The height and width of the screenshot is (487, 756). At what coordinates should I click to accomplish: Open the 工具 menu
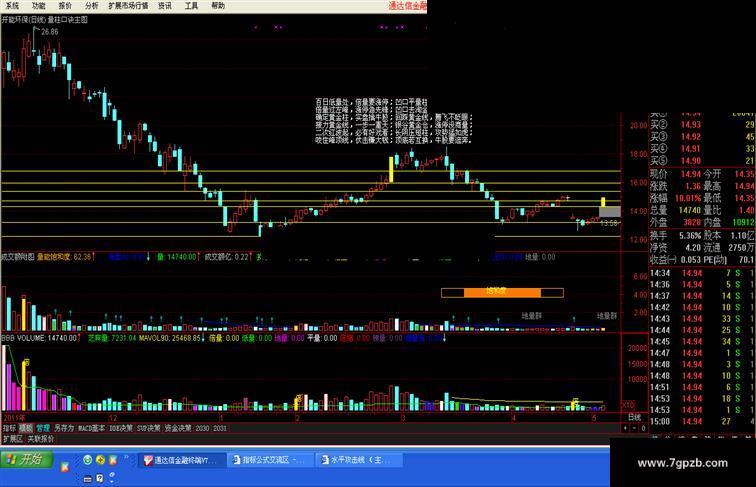pyautogui.click(x=191, y=6)
